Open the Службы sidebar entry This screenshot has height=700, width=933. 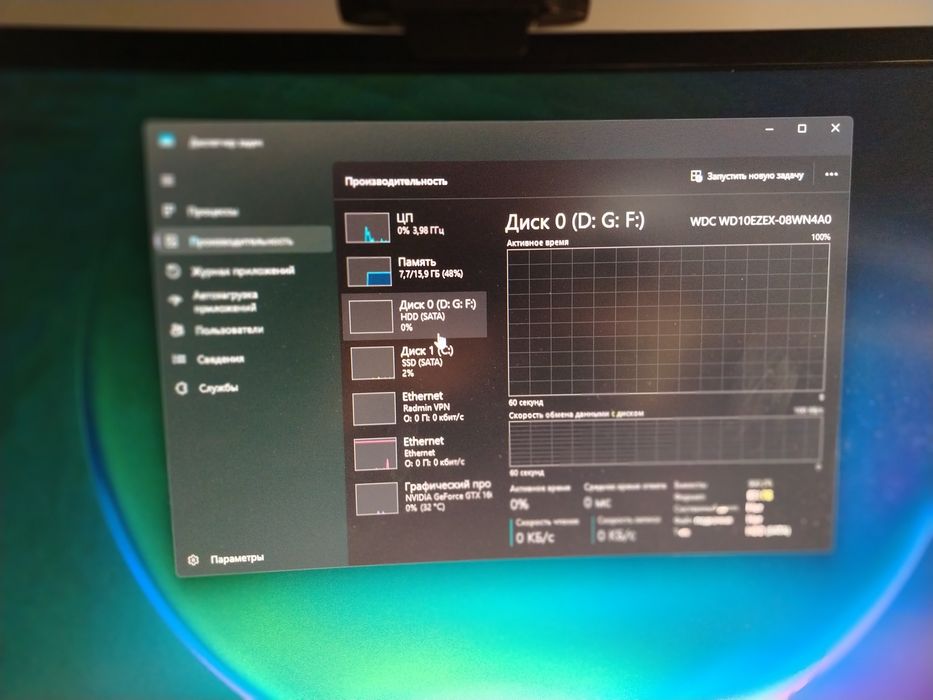207,388
